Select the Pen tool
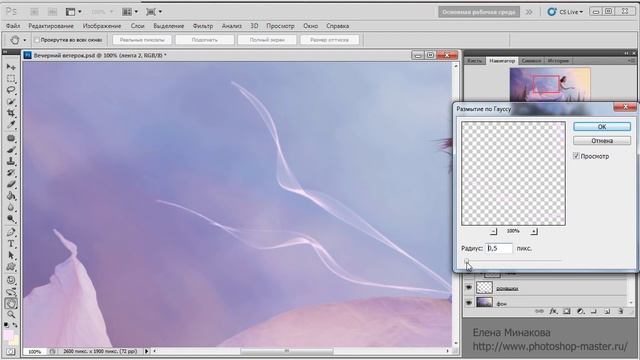Screen dimensions: 640x360 11,233
